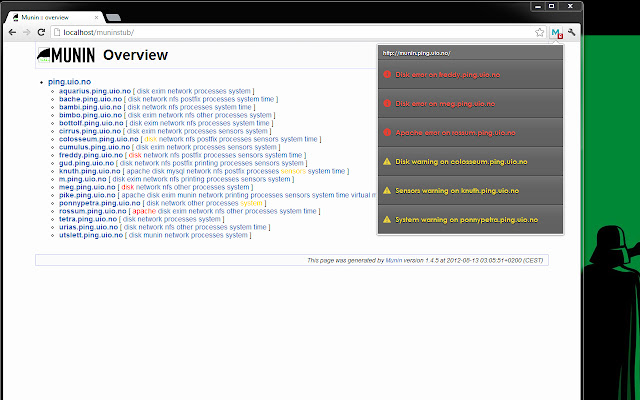This screenshot has height=400, width=640.
Task: Open Sensors warning on knuth.ping.uio.no alert
Action: (470, 190)
